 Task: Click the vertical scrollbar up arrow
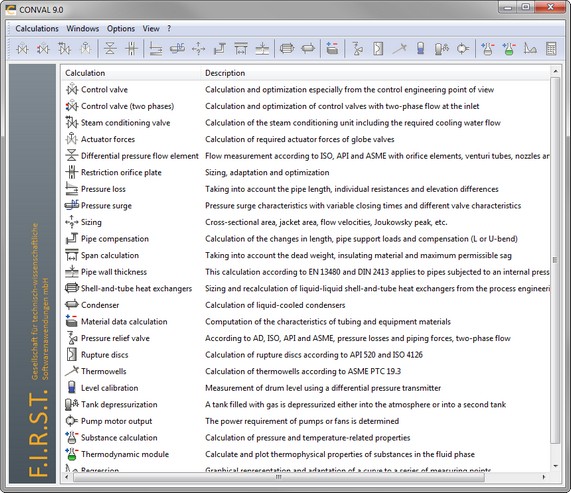point(555,71)
